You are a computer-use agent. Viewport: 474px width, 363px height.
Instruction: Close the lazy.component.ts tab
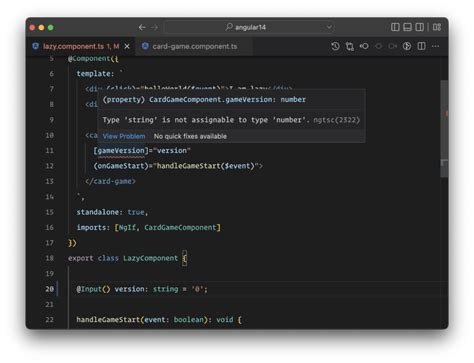pyautogui.click(x=127, y=46)
